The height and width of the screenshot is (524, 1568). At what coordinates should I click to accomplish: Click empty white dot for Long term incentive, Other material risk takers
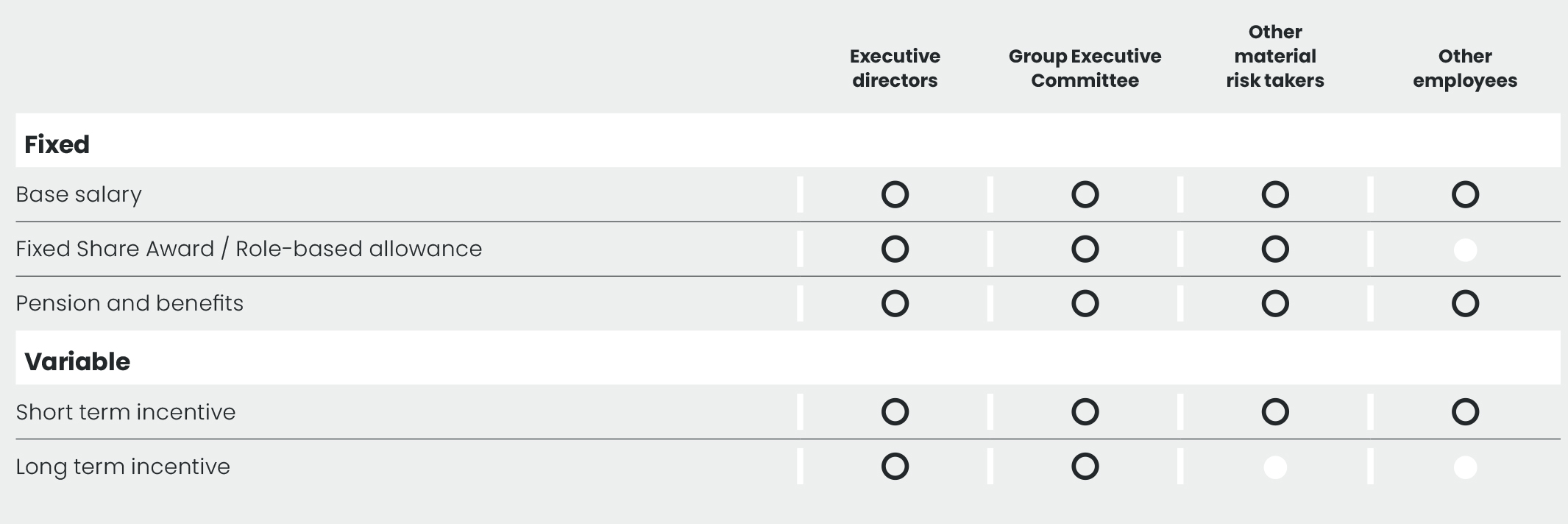[1275, 467]
